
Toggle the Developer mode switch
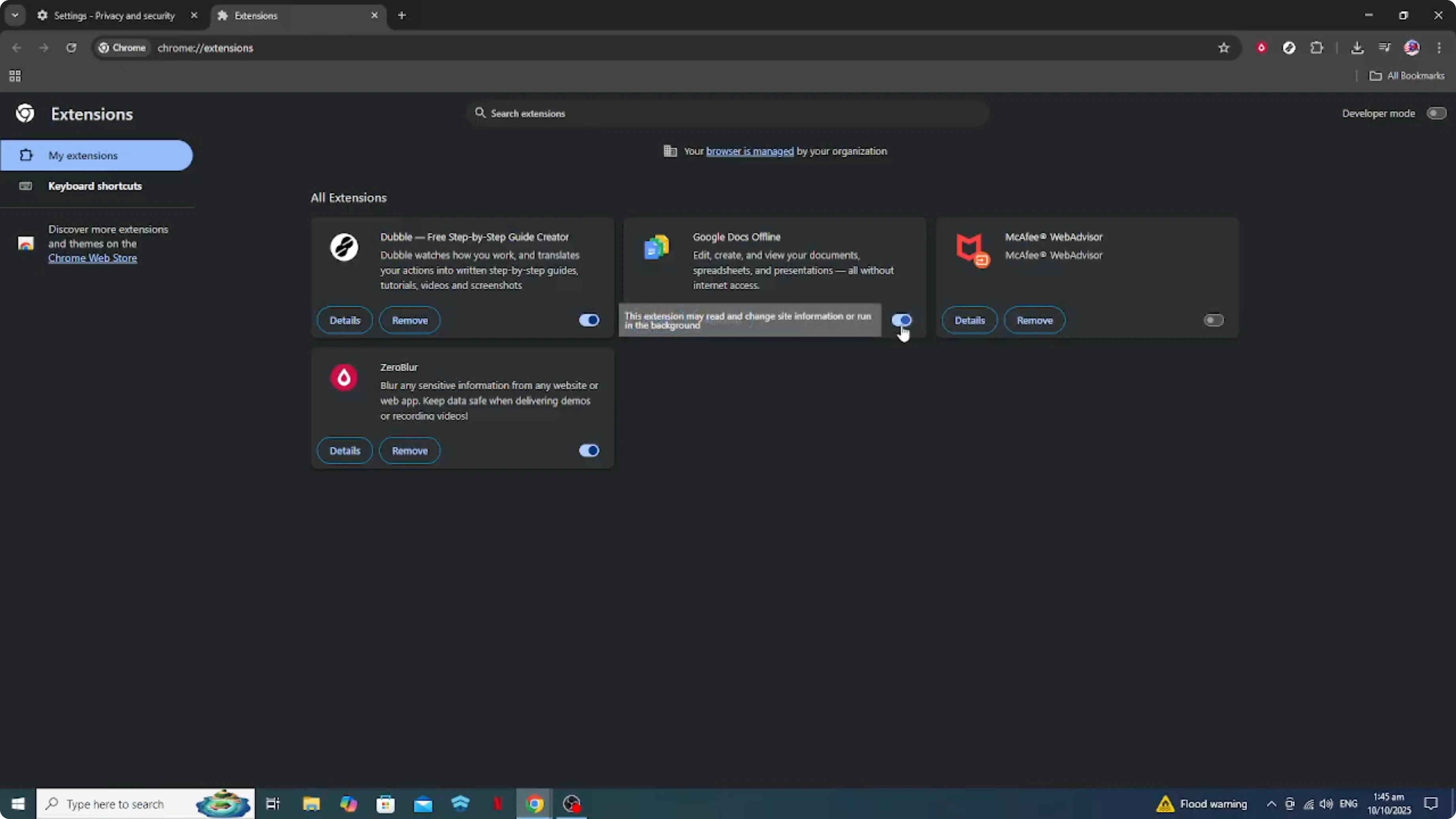(1436, 113)
